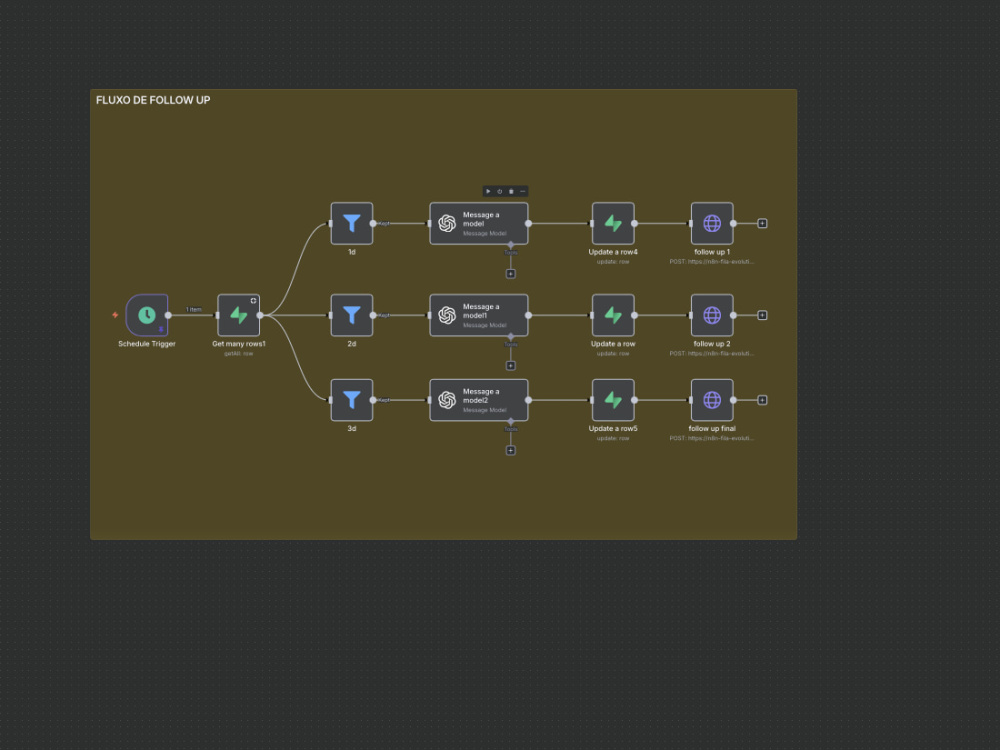Screen dimensions: 1000x750
Task: Add a tool under 'Message a model1' plus
Action: (510, 365)
